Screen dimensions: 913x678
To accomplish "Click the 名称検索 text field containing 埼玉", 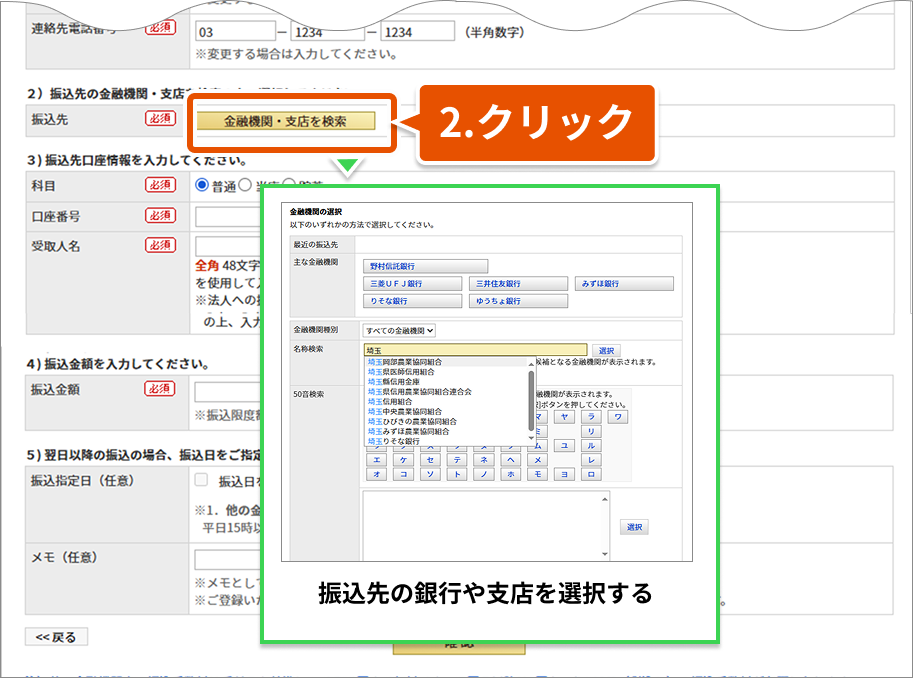I will coord(475,350).
